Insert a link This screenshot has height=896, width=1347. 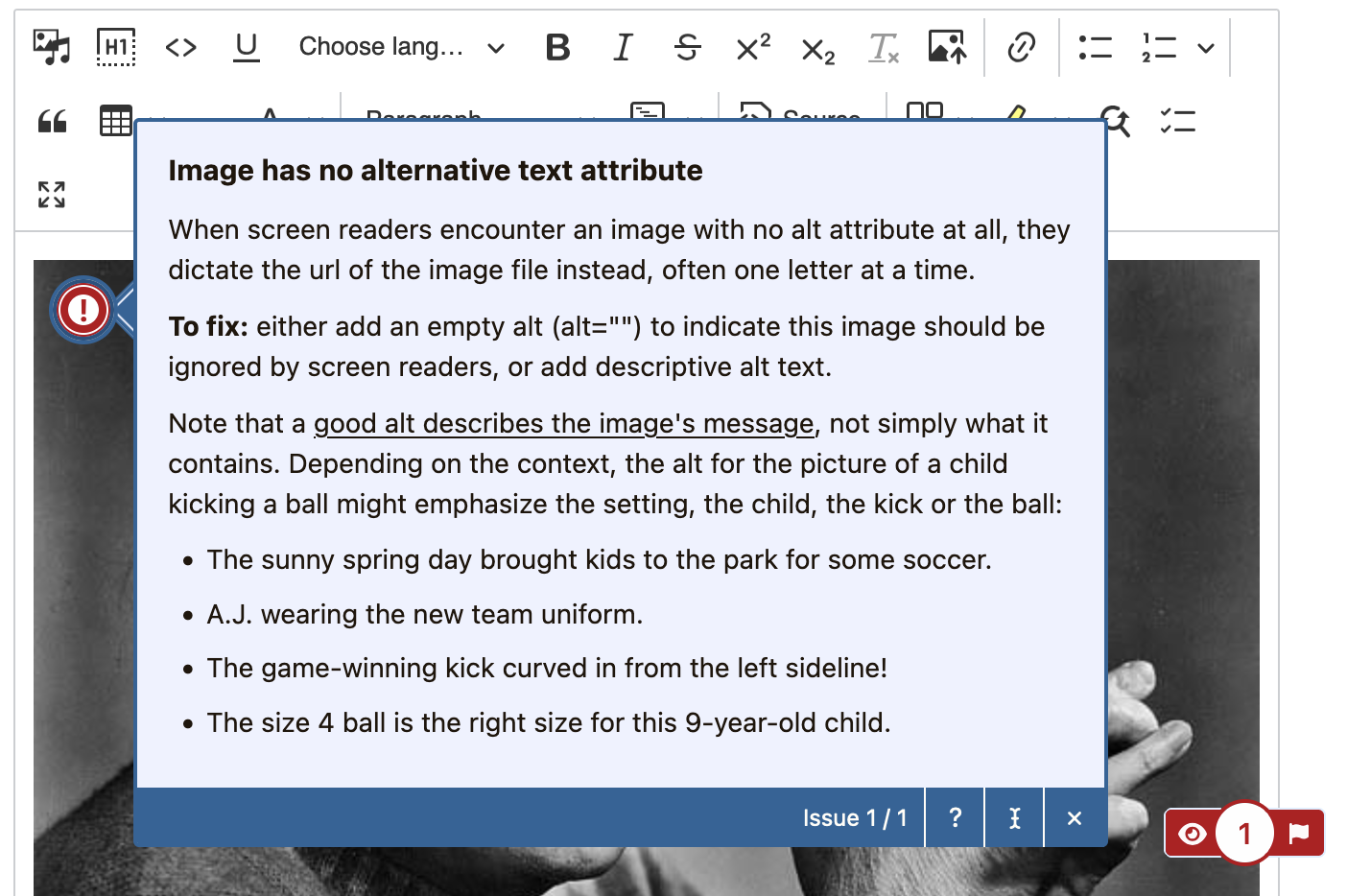pyautogui.click(x=1022, y=46)
